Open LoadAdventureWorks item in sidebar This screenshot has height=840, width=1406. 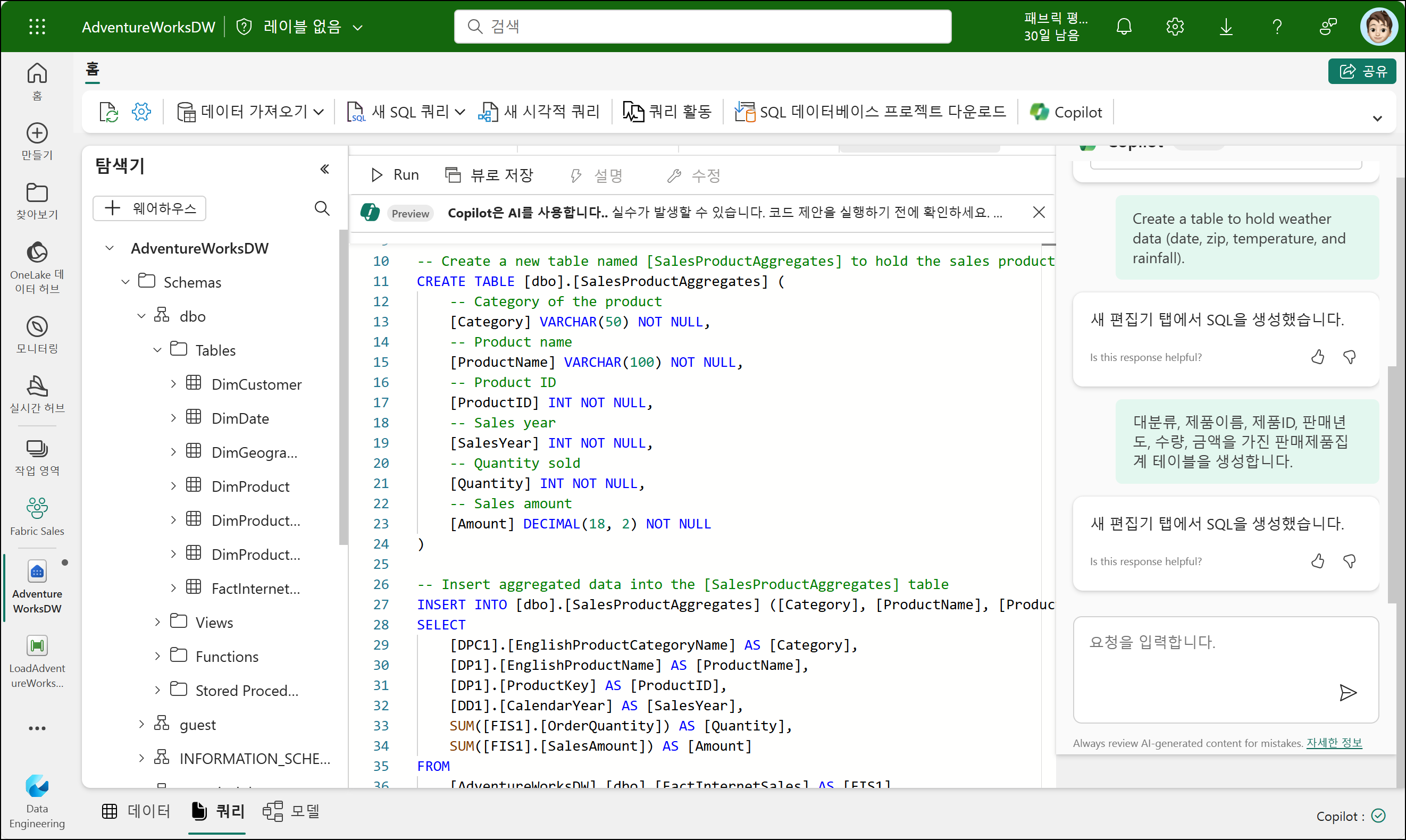(37, 662)
